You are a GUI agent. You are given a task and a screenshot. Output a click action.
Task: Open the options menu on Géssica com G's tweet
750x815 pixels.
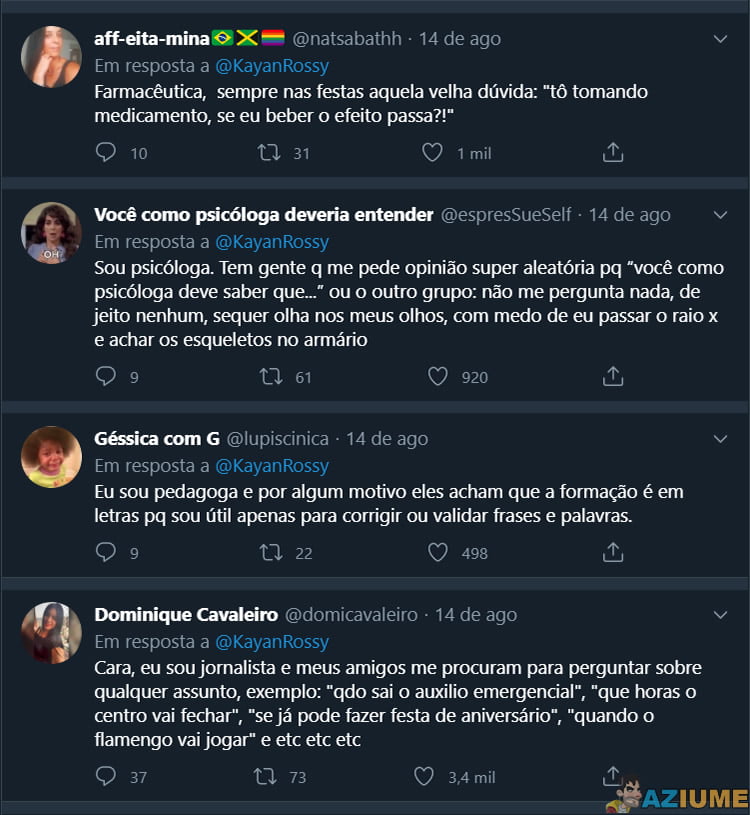tap(722, 438)
